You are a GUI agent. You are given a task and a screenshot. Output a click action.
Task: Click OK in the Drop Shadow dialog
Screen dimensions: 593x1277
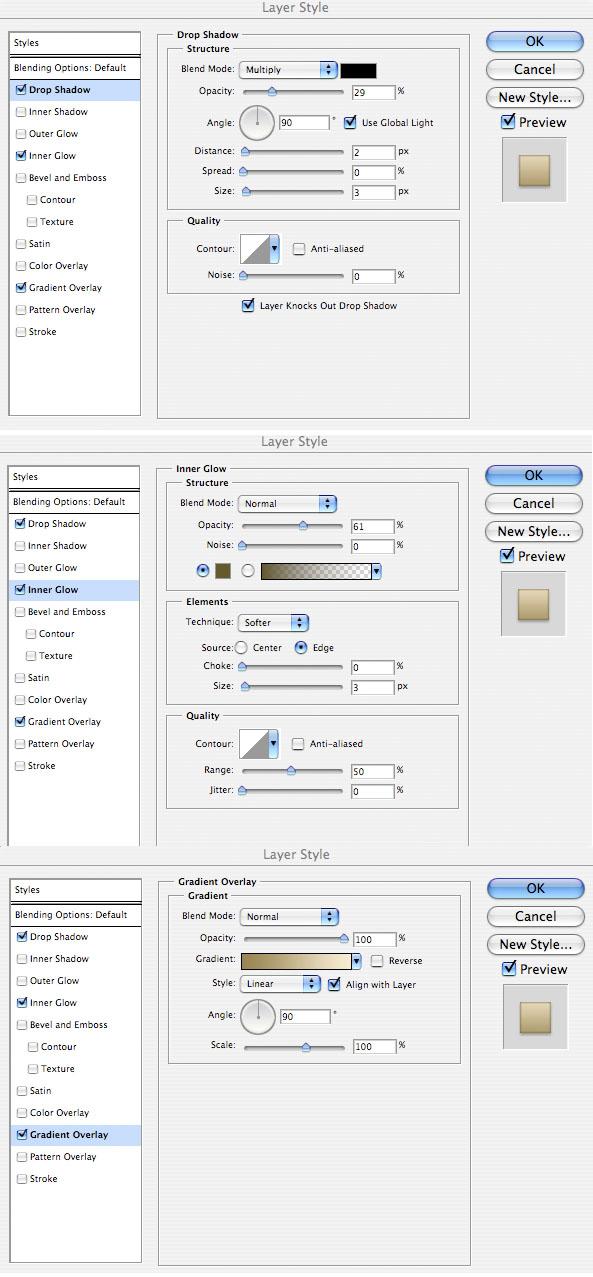[x=534, y=42]
